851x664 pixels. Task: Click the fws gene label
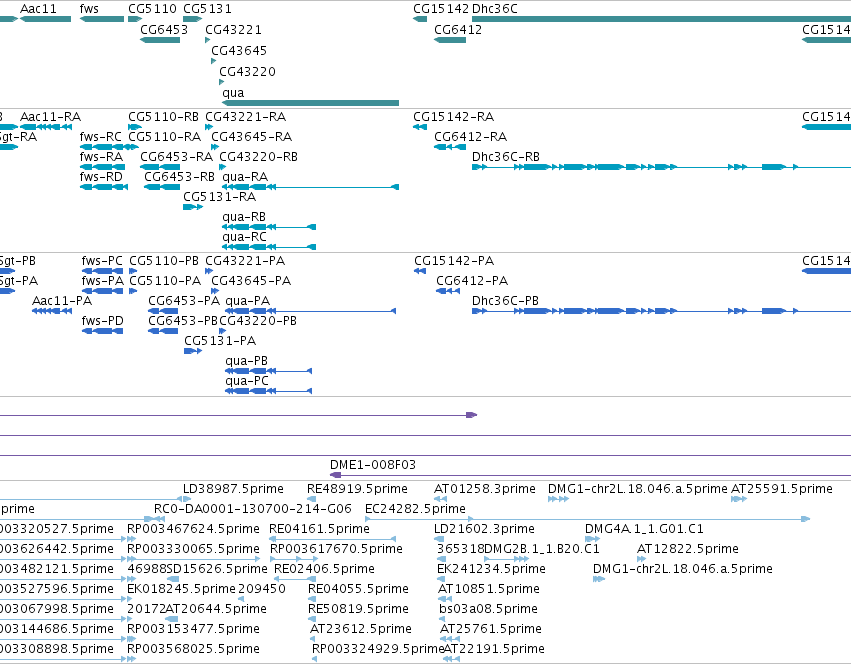[x=89, y=9]
